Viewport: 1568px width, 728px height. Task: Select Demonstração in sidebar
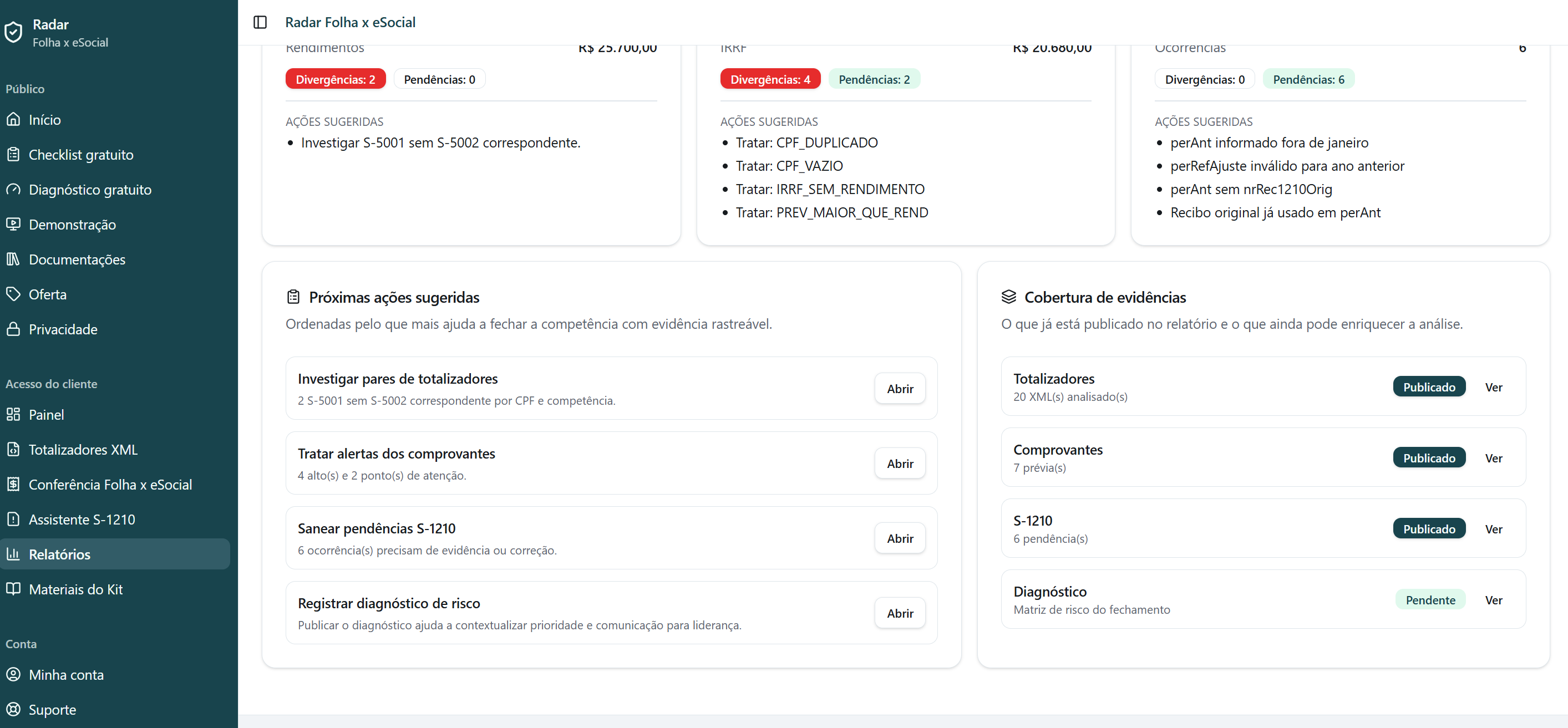pos(115,225)
